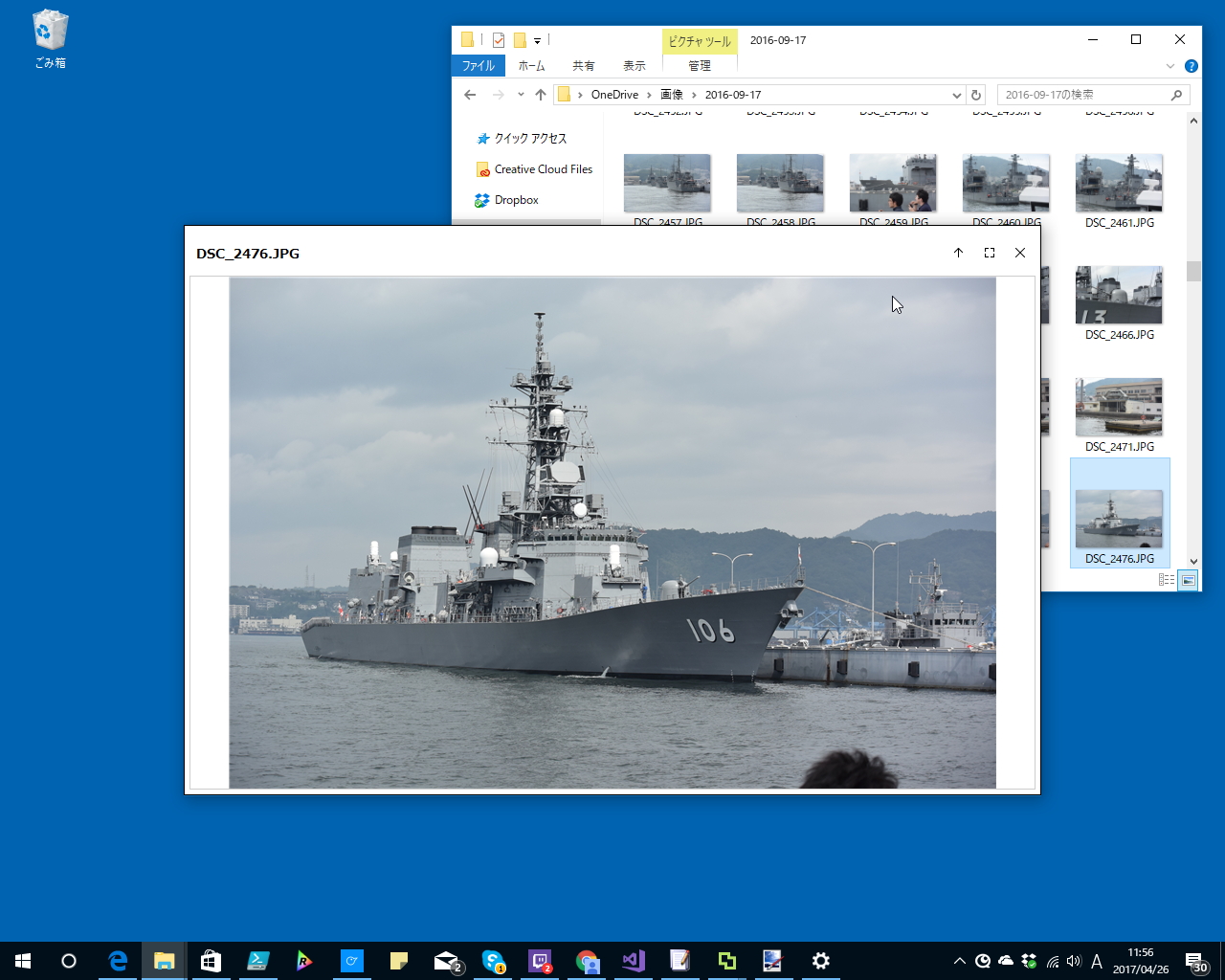Viewport: 1225px width, 980px height.
Task: Open recent locations dropdown in Explorer
Action: click(521, 95)
